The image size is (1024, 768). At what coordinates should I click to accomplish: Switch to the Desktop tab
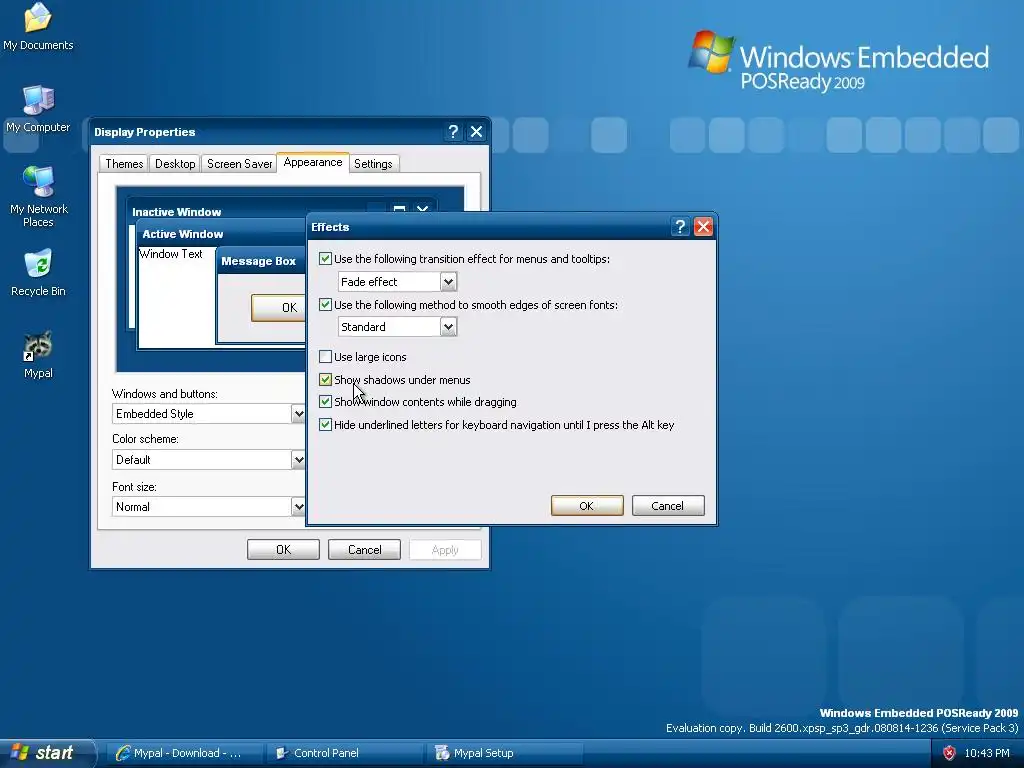(175, 164)
